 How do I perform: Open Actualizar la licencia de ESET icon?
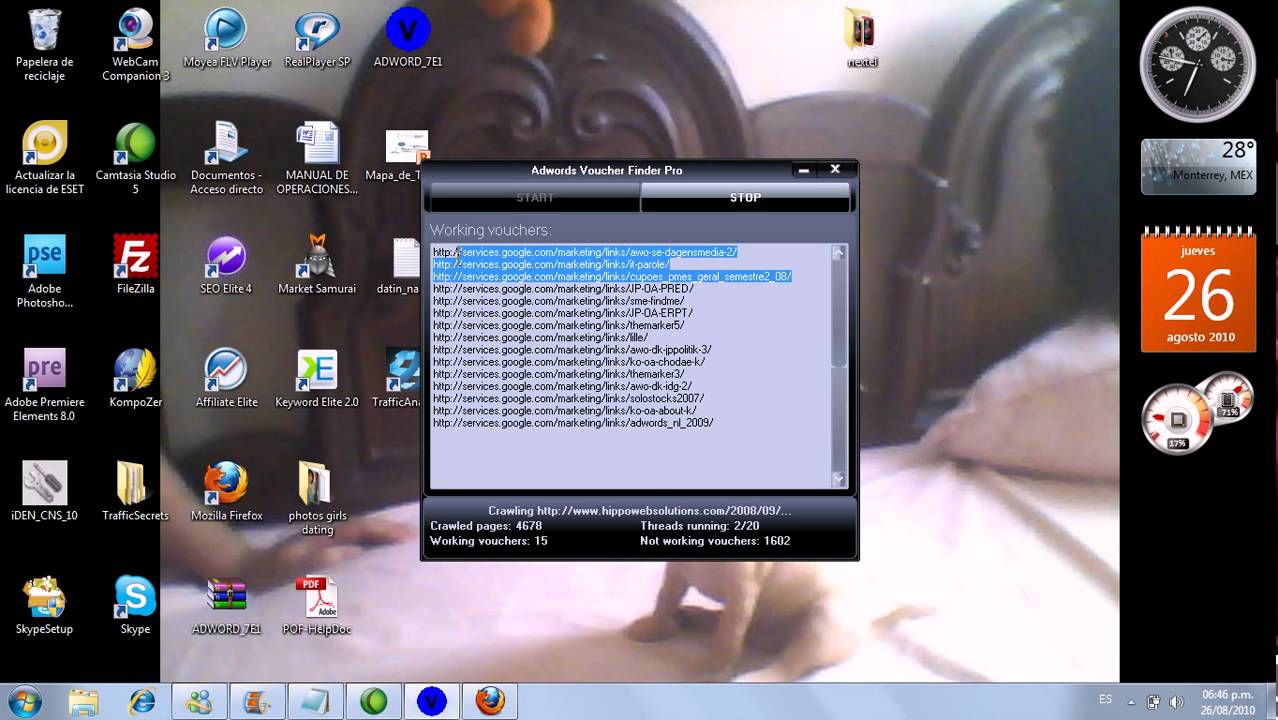44,158
